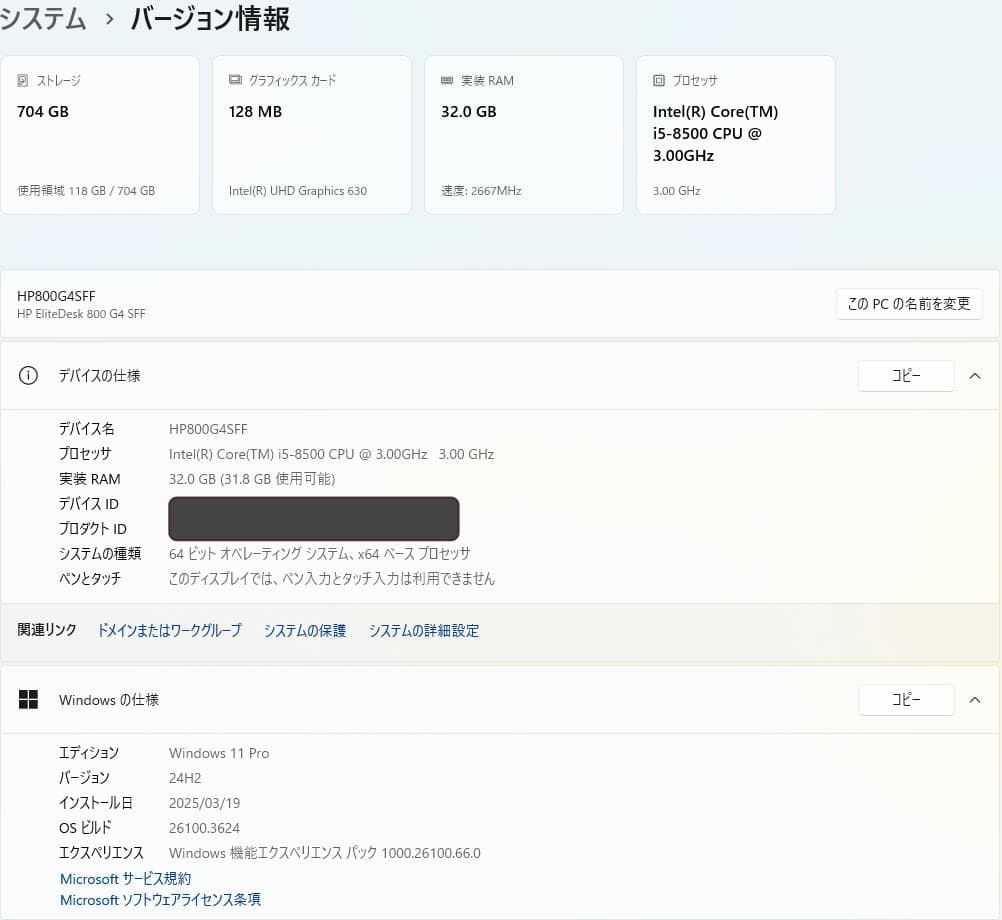Click the info icon beside デバイスの仕様
Viewport: 1002px width, 920px height.
28,375
